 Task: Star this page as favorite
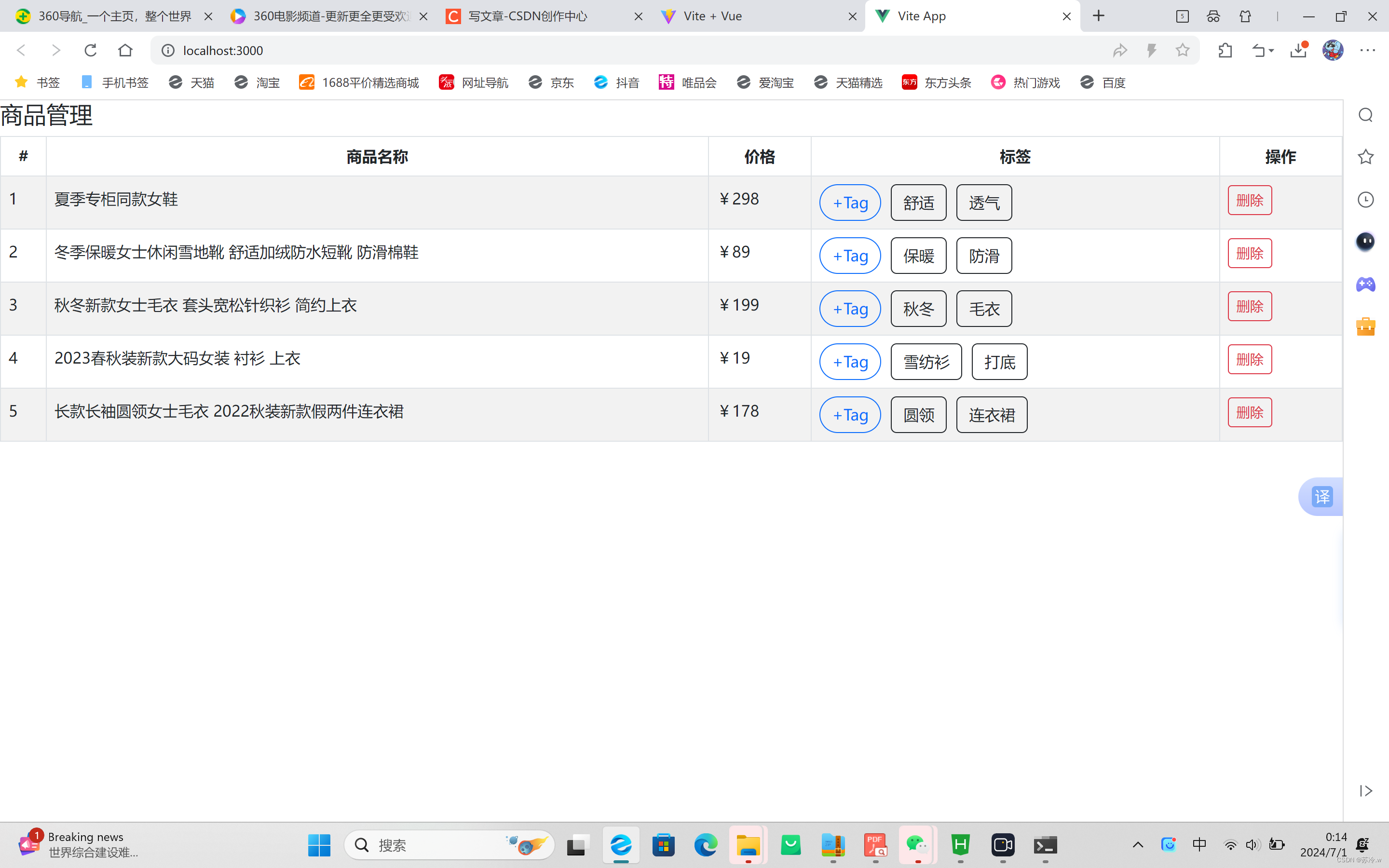pyautogui.click(x=1183, y=51)
